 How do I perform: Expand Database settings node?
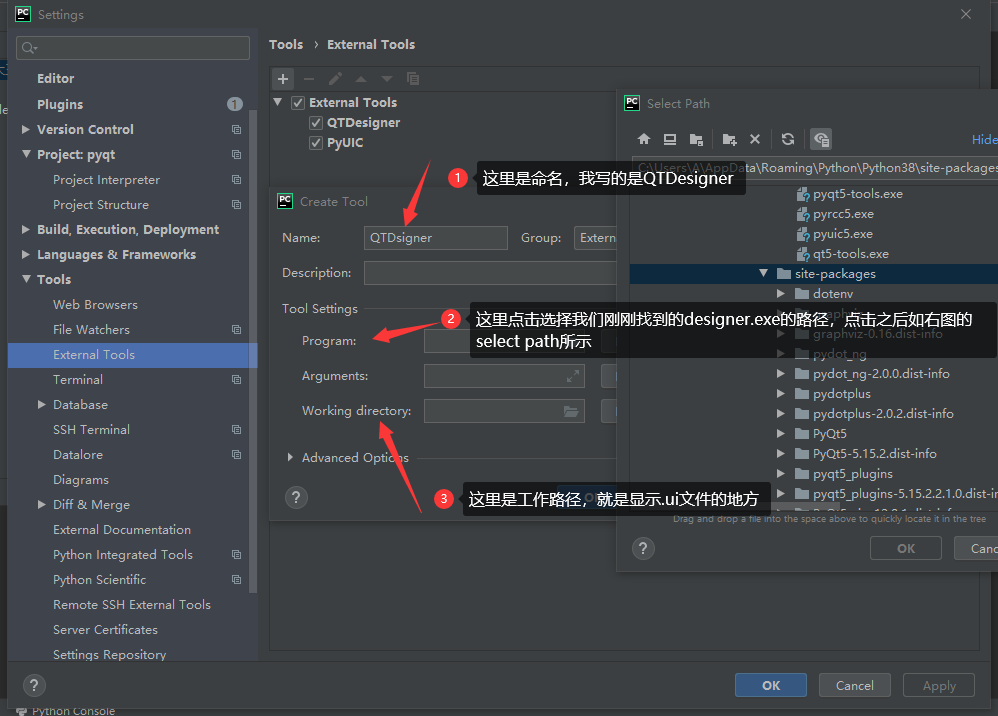point(41,404)
